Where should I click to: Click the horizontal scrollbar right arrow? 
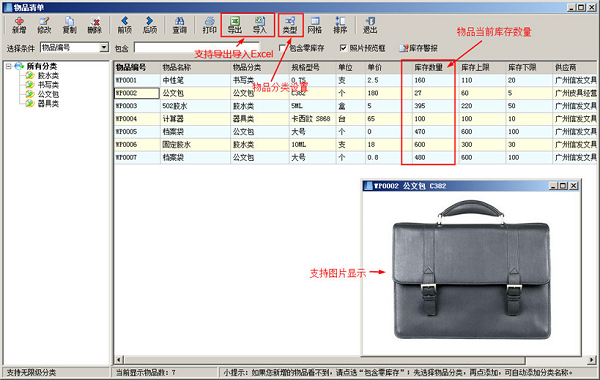coord(592,360)
